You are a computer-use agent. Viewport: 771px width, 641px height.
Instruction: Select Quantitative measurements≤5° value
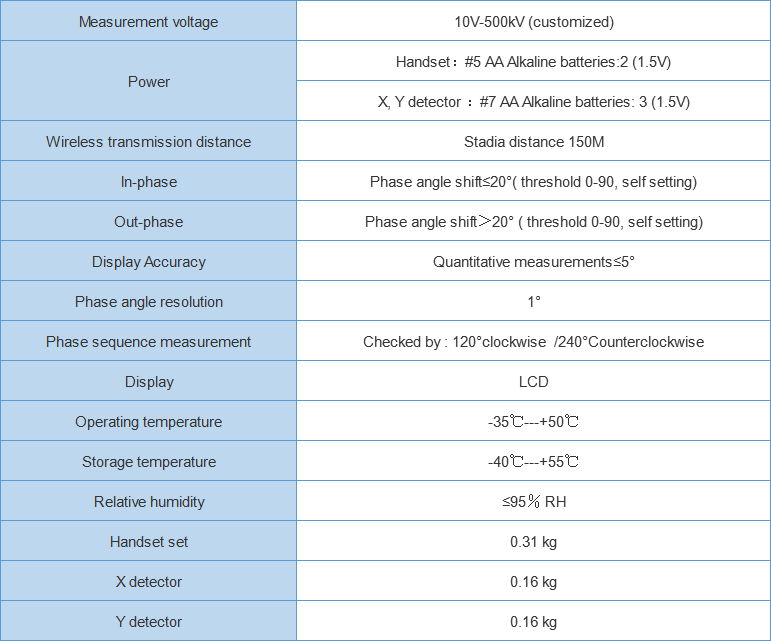click(533, 262)
